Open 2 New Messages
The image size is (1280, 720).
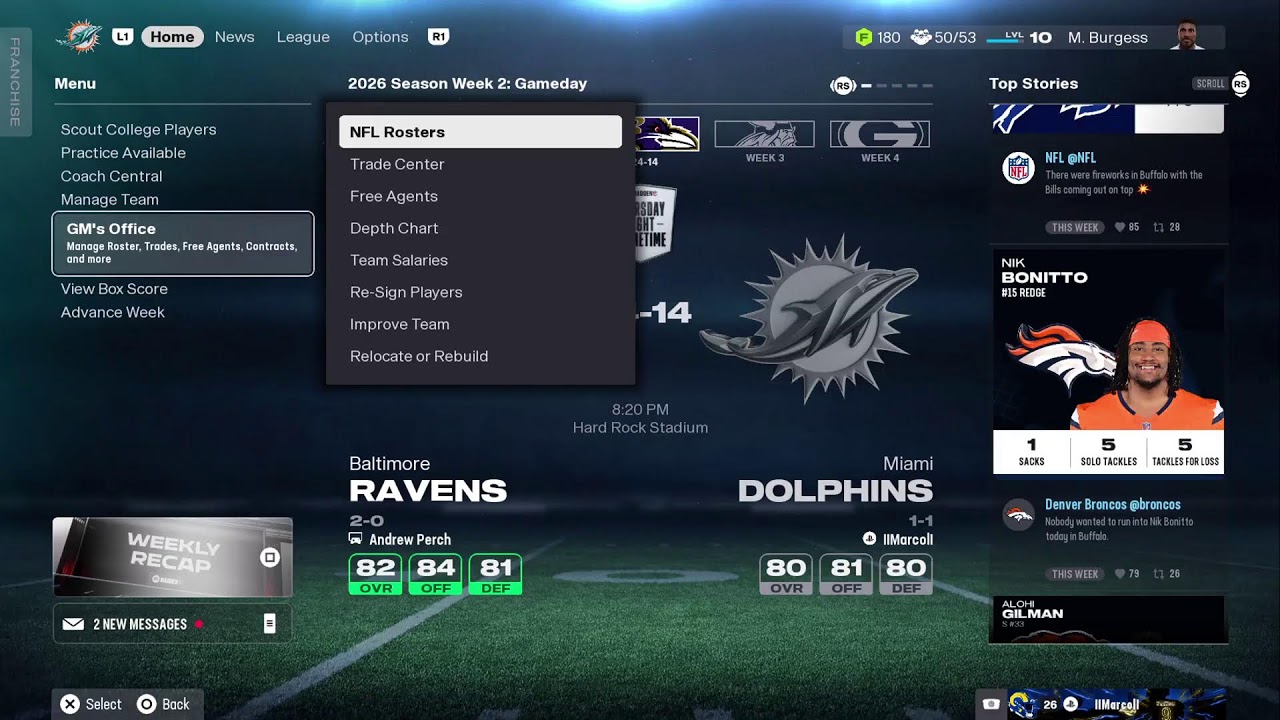point(173,624)
